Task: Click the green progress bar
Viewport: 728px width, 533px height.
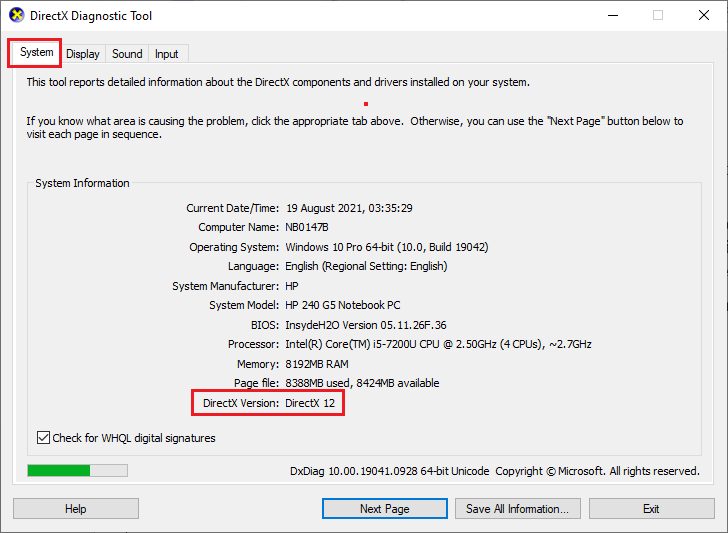Action: point(77,471)
